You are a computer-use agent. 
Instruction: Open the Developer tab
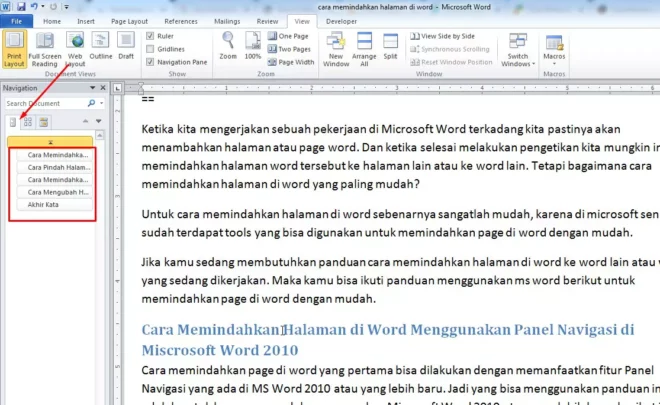pyautogui.click(x=341, y=21)
